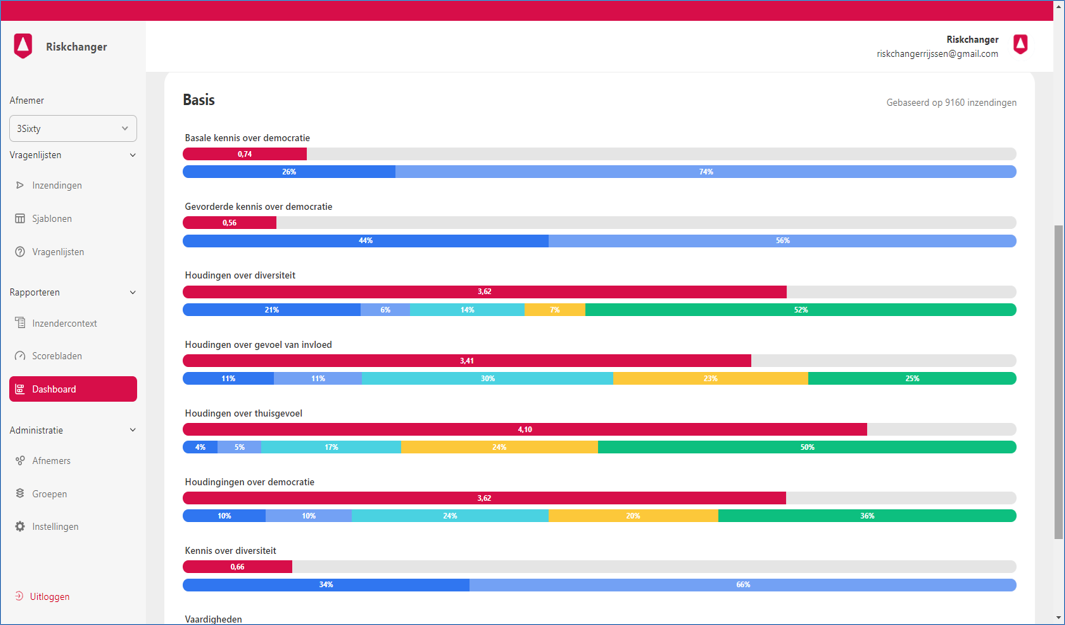
Task: Select the Dashboard menu item
Action: click(73, 389)
